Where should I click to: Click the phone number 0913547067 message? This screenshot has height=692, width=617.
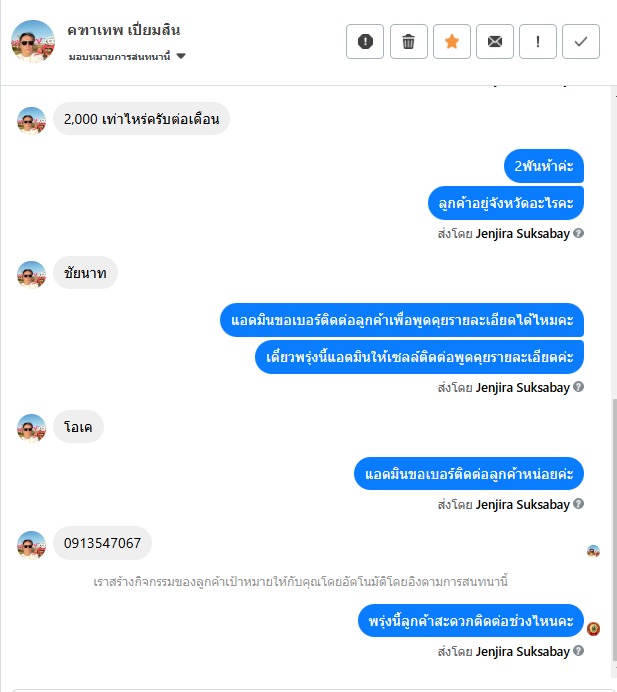[102, 543]
